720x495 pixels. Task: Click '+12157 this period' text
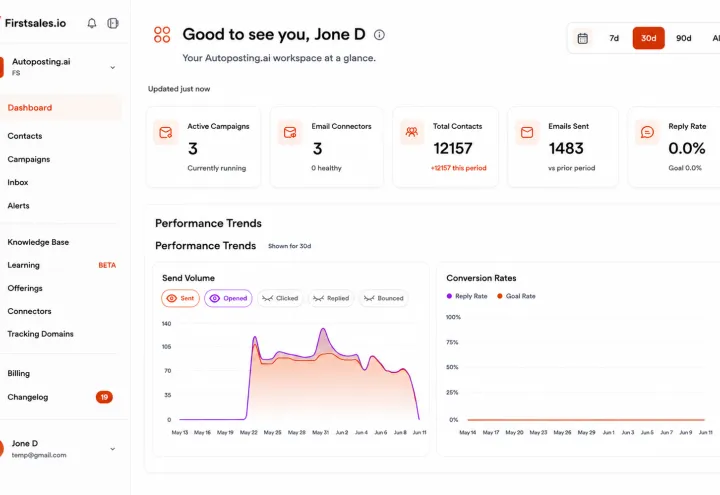click(x=458, y=168)
